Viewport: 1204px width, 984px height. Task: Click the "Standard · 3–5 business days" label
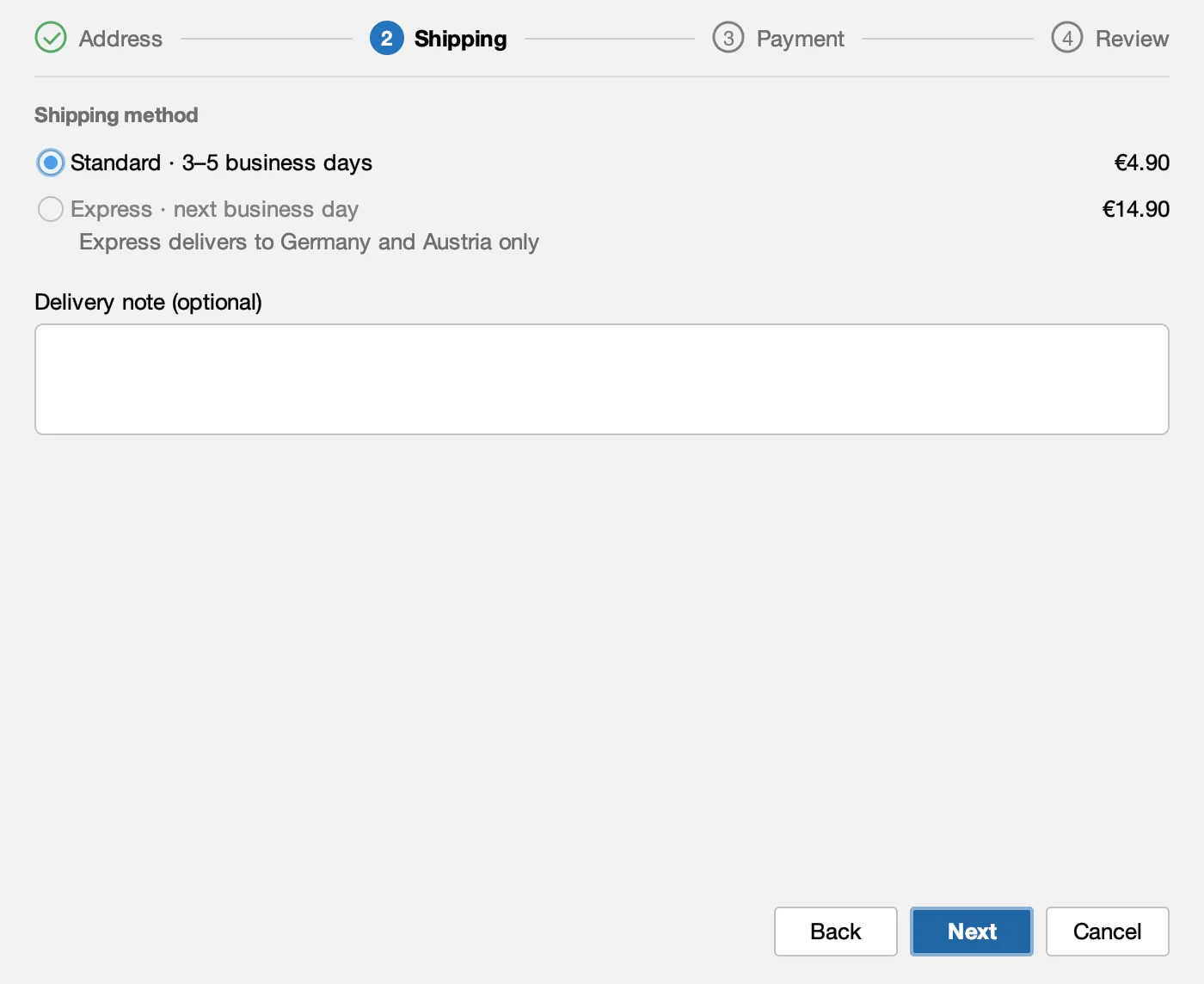[221, 163]
